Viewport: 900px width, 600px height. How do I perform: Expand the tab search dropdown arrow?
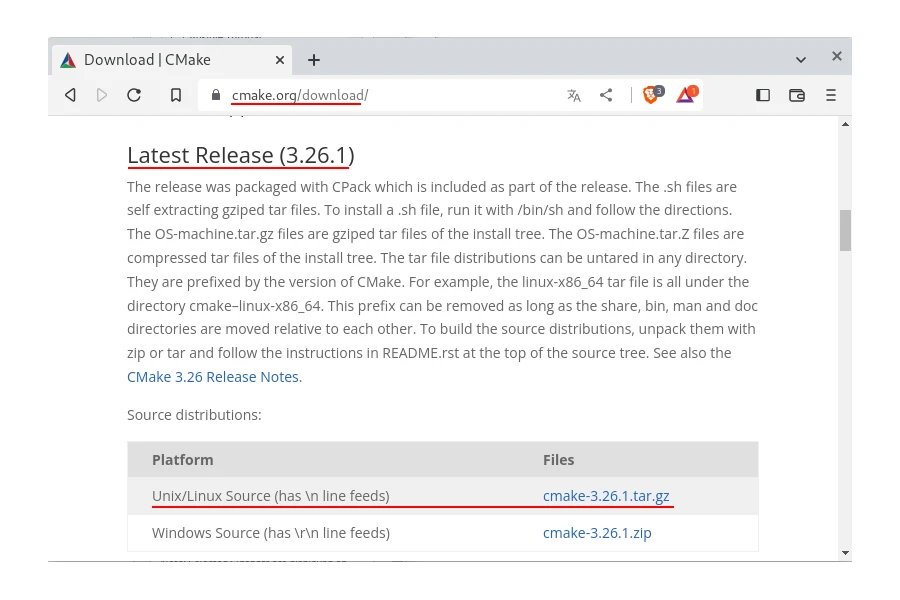pos(801,60)
